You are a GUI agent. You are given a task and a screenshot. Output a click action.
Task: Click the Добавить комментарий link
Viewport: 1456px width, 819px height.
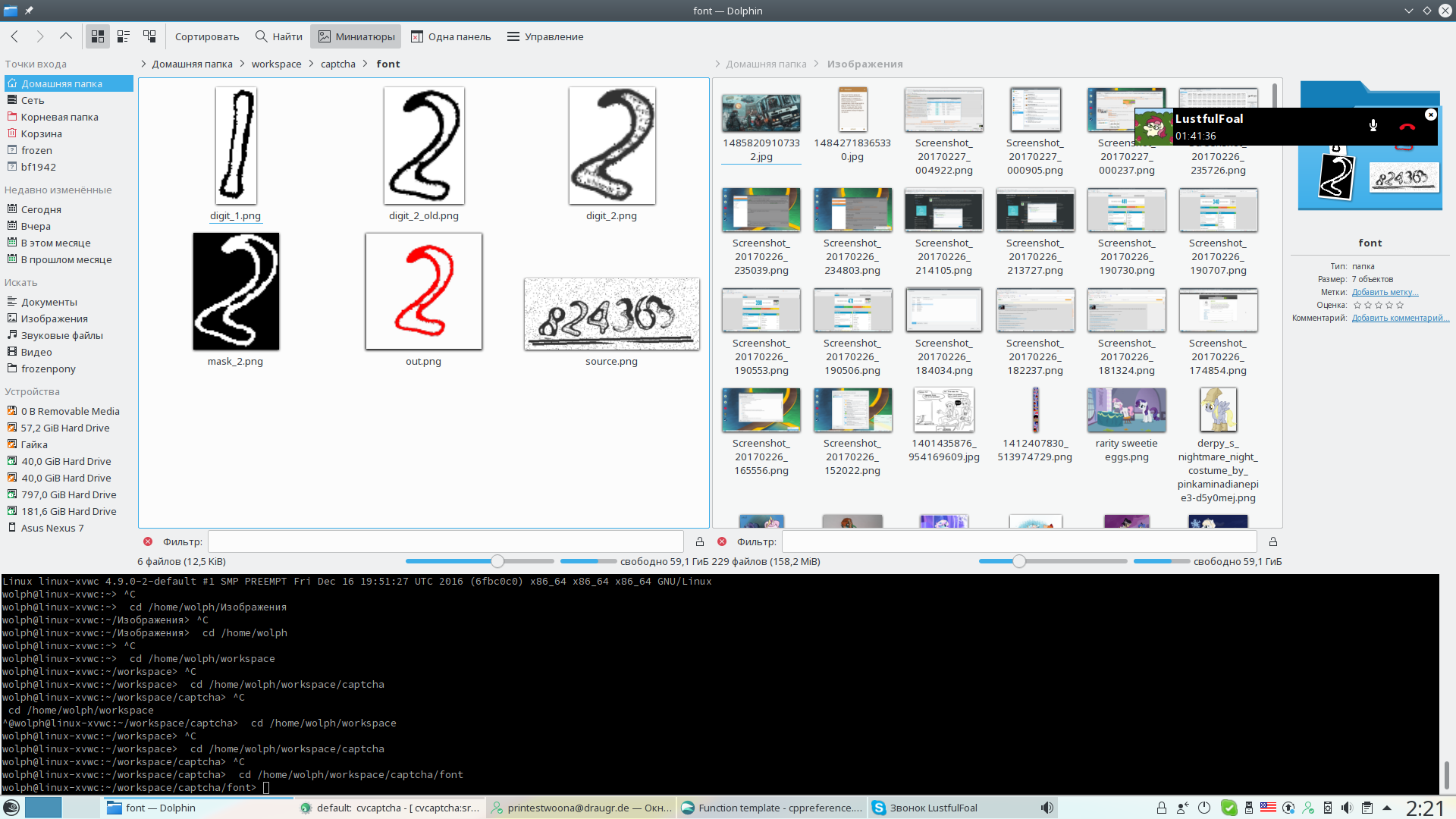[1400, 318]
